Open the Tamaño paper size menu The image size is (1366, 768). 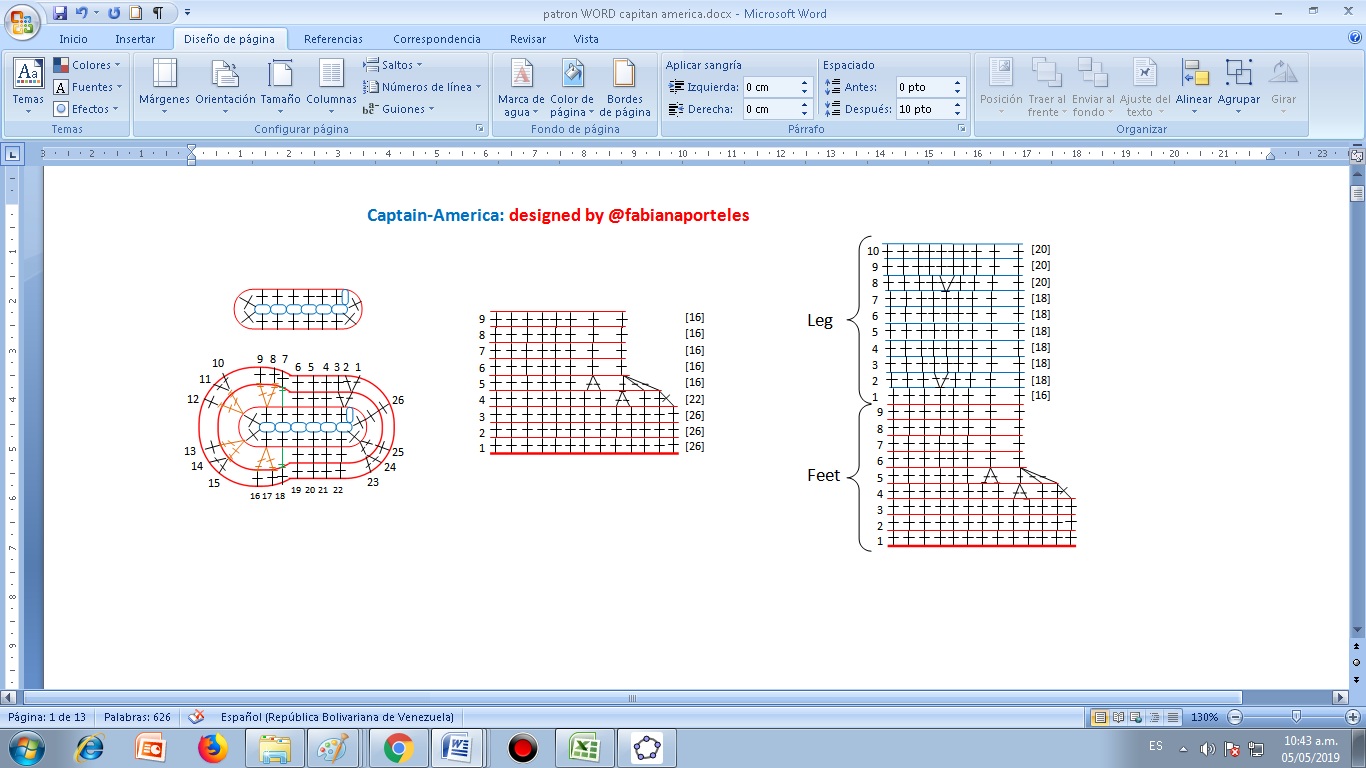(281, 86)
